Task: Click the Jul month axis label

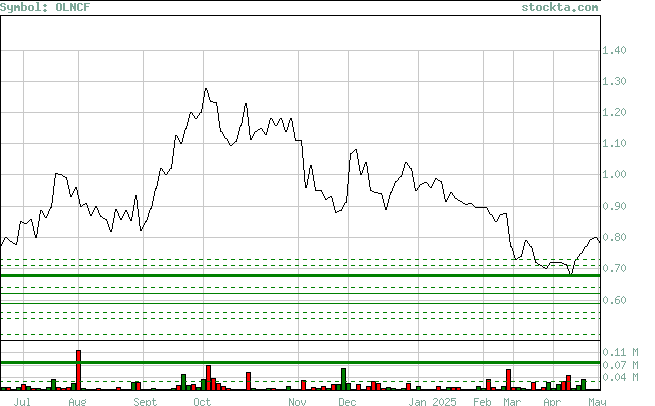Action: pos(22,401)
